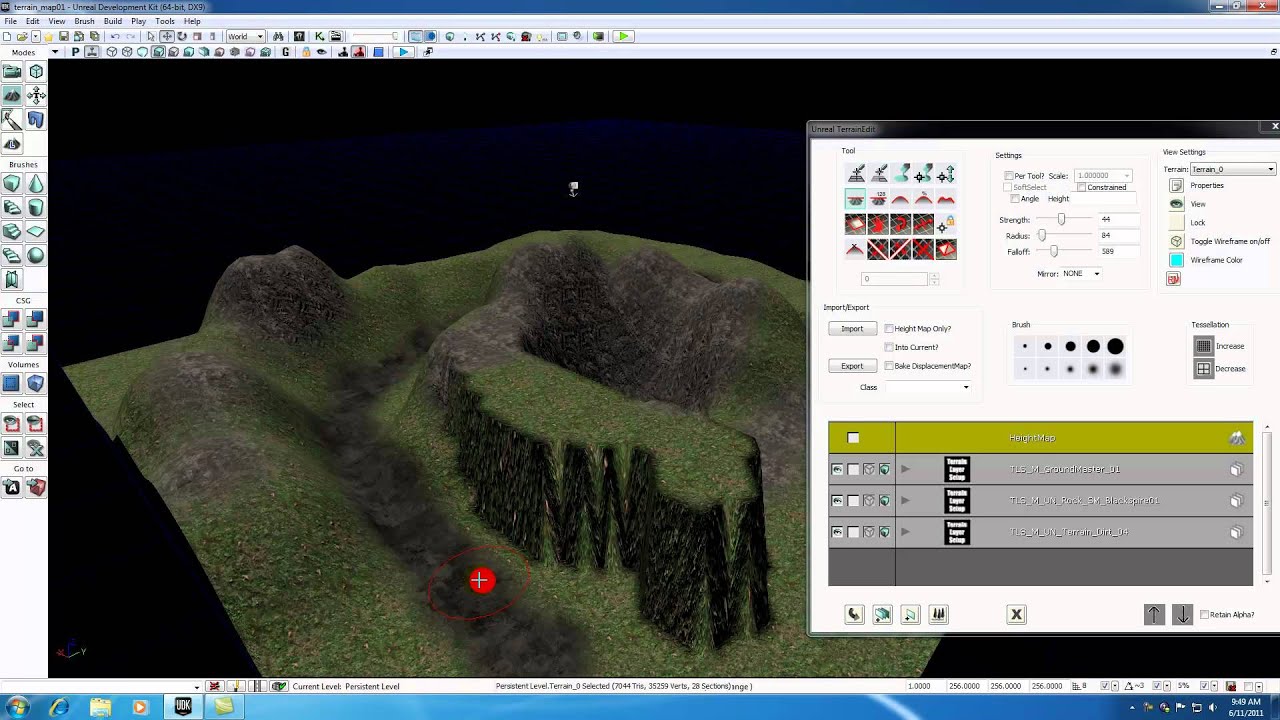Click the HeightMap row checkbox
1280x720 pixels.
click(853, 438)
